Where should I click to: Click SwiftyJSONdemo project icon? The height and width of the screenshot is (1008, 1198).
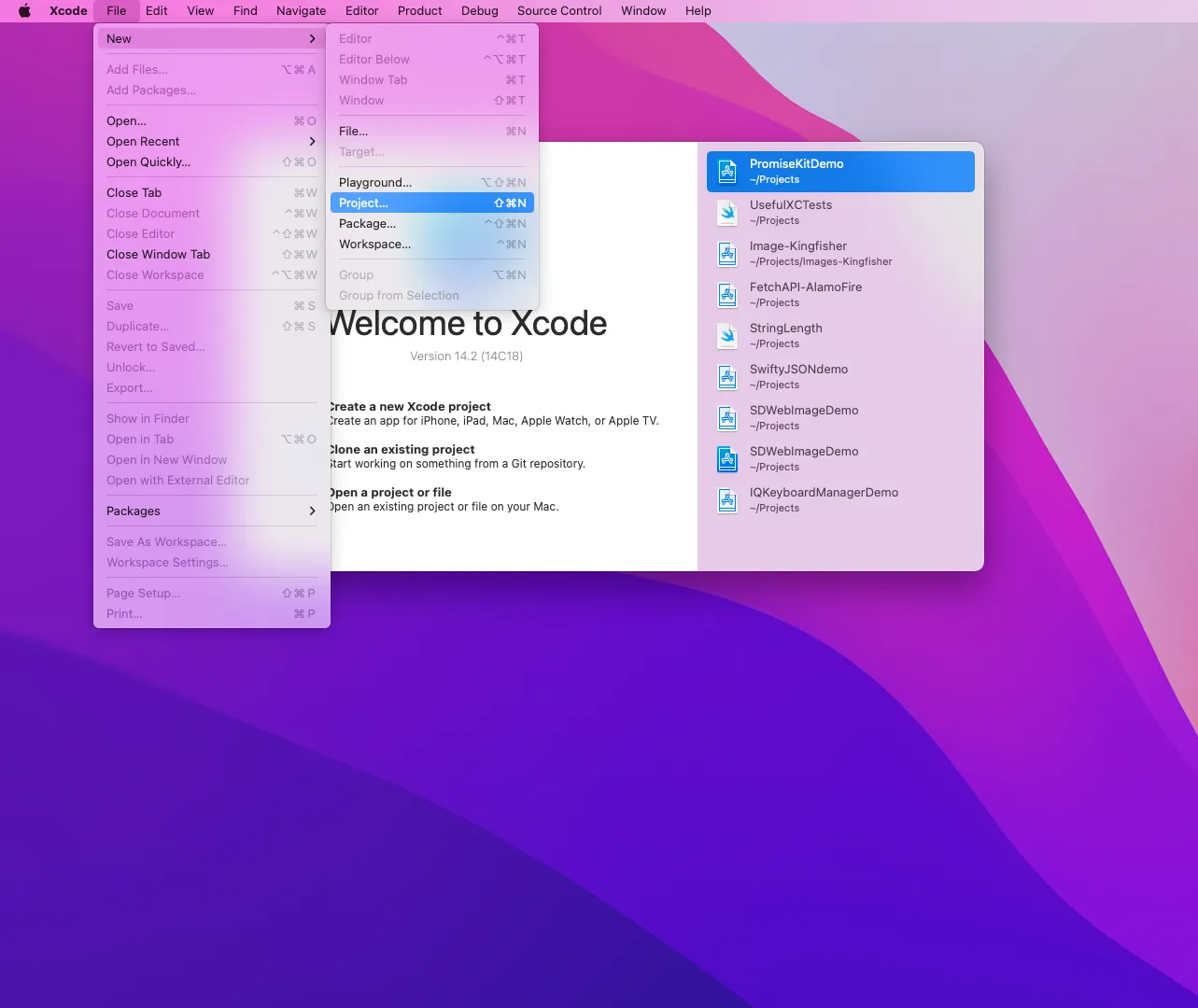click(x=727, y=377)
